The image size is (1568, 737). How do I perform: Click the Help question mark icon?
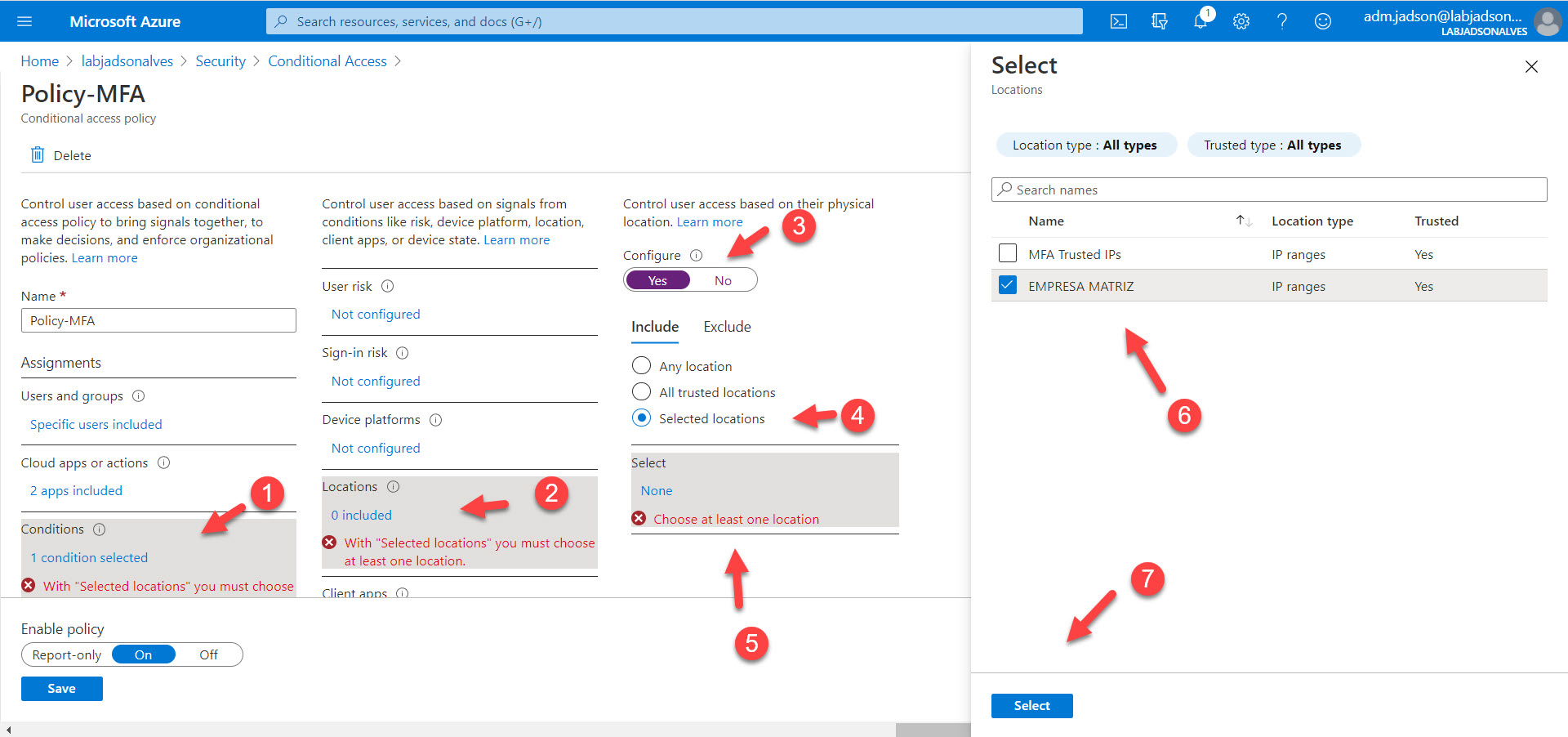tap(1282, 21)
